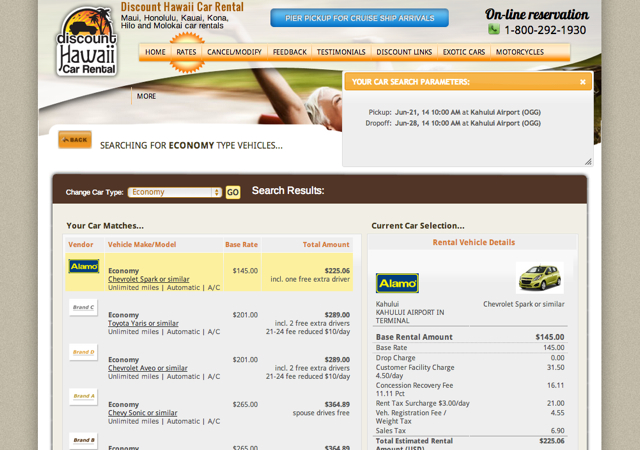Click the Alamo logo in vehicle details
The image size is (640, 450).
point(397,283)
